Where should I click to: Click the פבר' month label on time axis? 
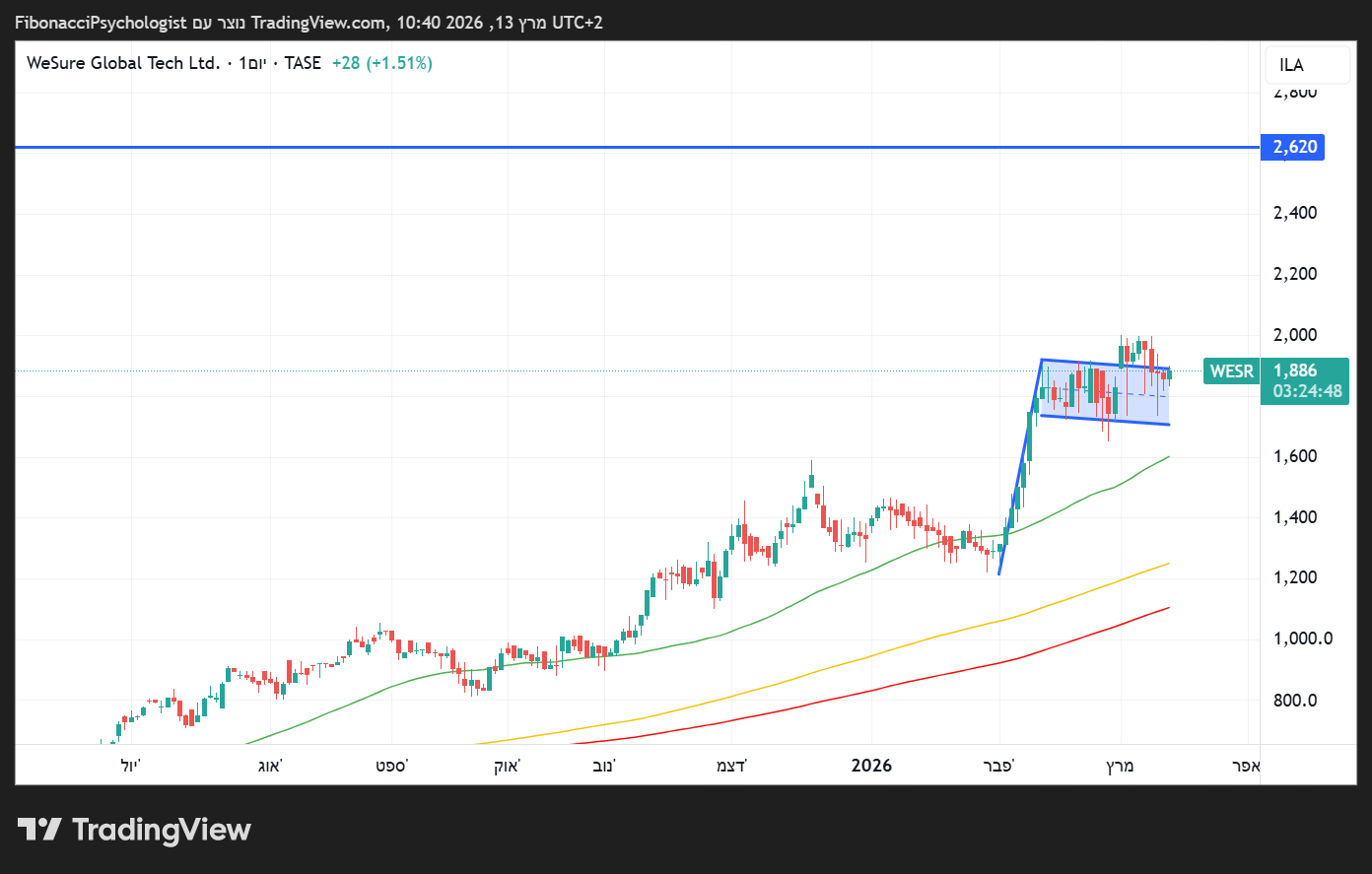(x=999, y=766)
